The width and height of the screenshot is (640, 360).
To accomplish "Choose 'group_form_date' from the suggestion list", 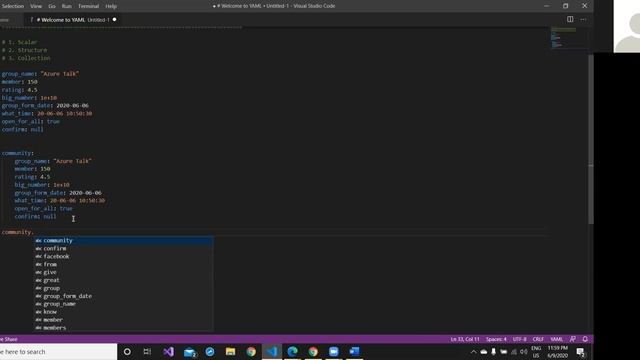I will click(x=123, y=296).
